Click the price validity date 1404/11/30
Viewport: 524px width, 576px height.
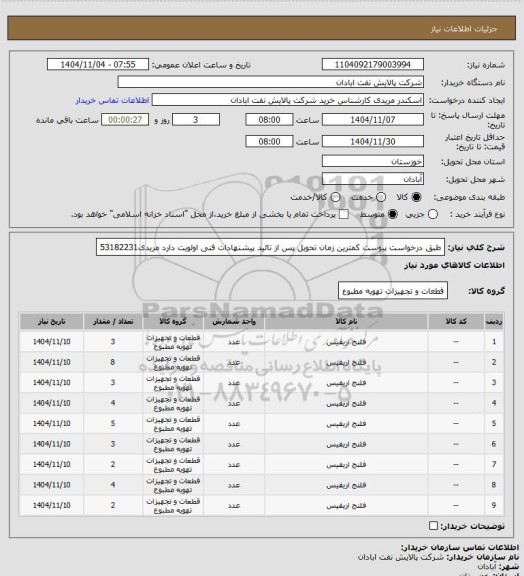373,141
